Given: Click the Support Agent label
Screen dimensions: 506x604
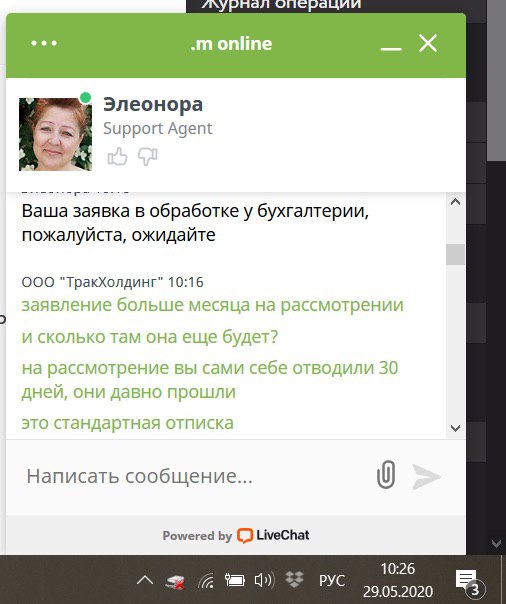Looking at the screenshot, I should [157, 128].
